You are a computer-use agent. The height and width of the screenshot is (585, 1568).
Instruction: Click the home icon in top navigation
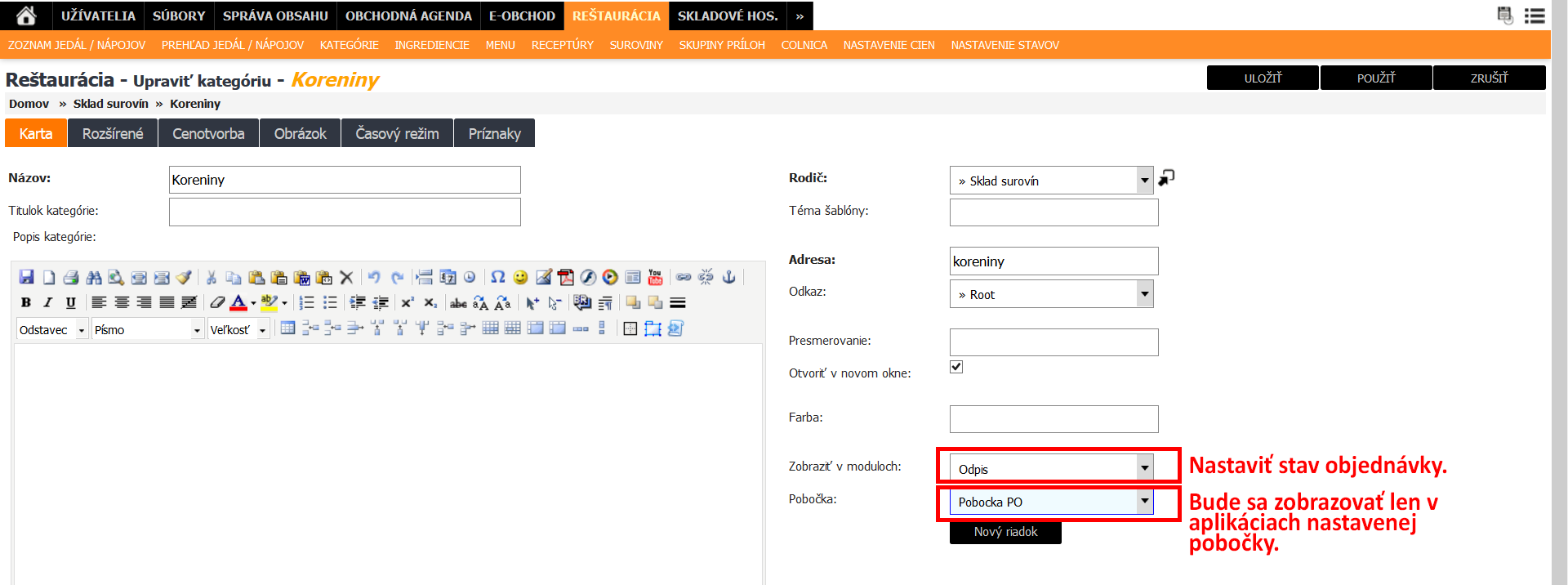pos(26,16)
